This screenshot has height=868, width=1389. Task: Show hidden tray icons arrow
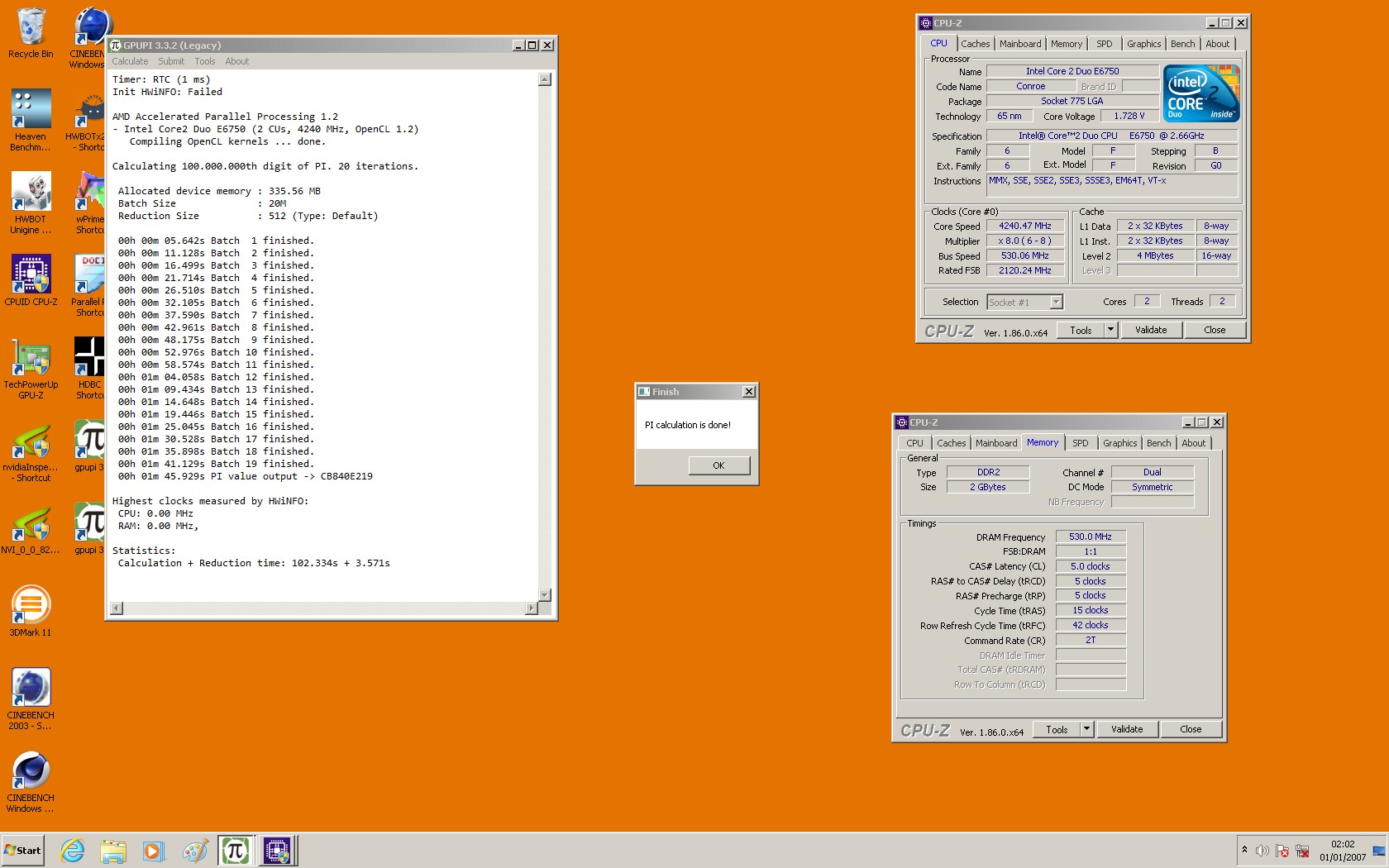point(1244,850)
